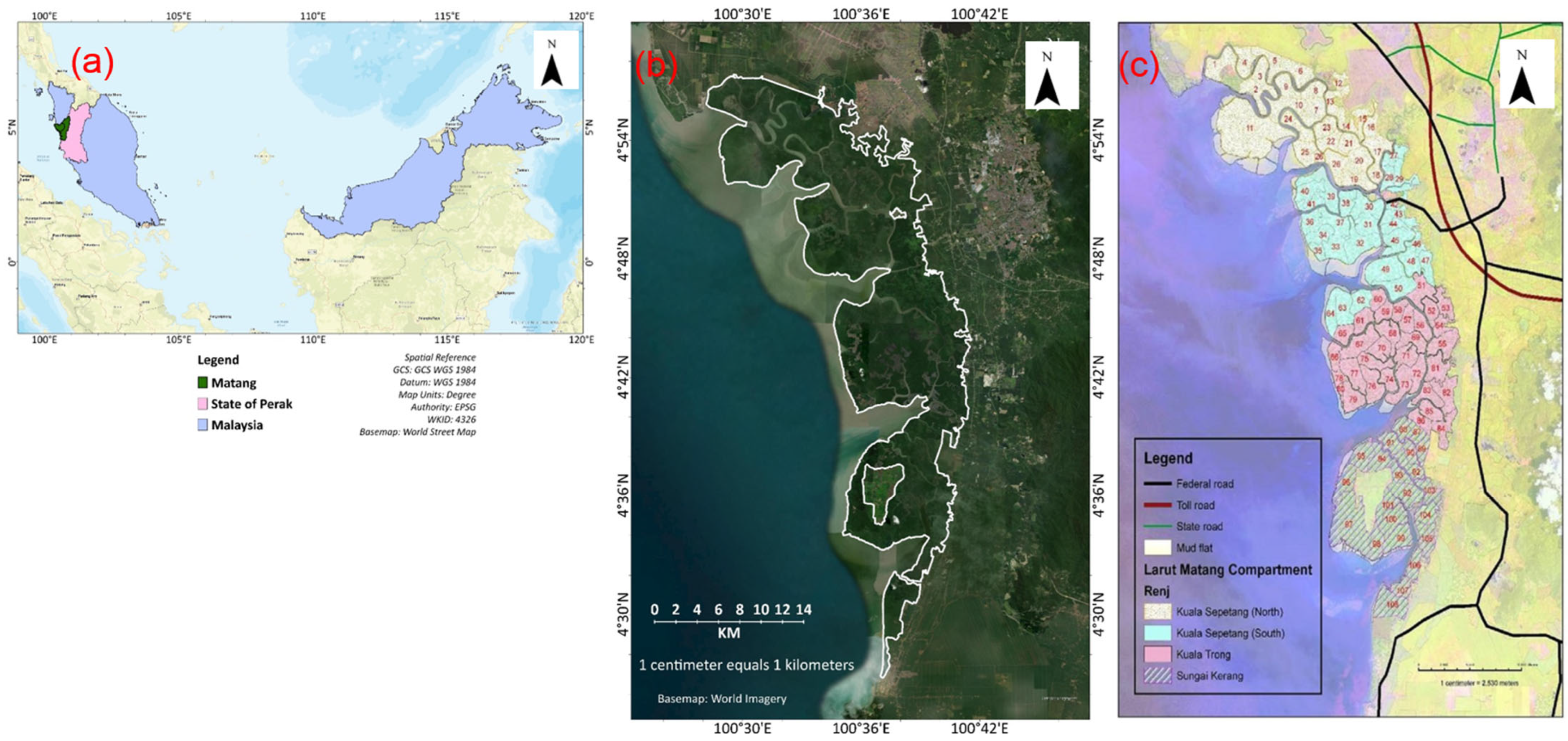Click the Kuala Sepetang (South) cyan swatch

[1157, 633]
